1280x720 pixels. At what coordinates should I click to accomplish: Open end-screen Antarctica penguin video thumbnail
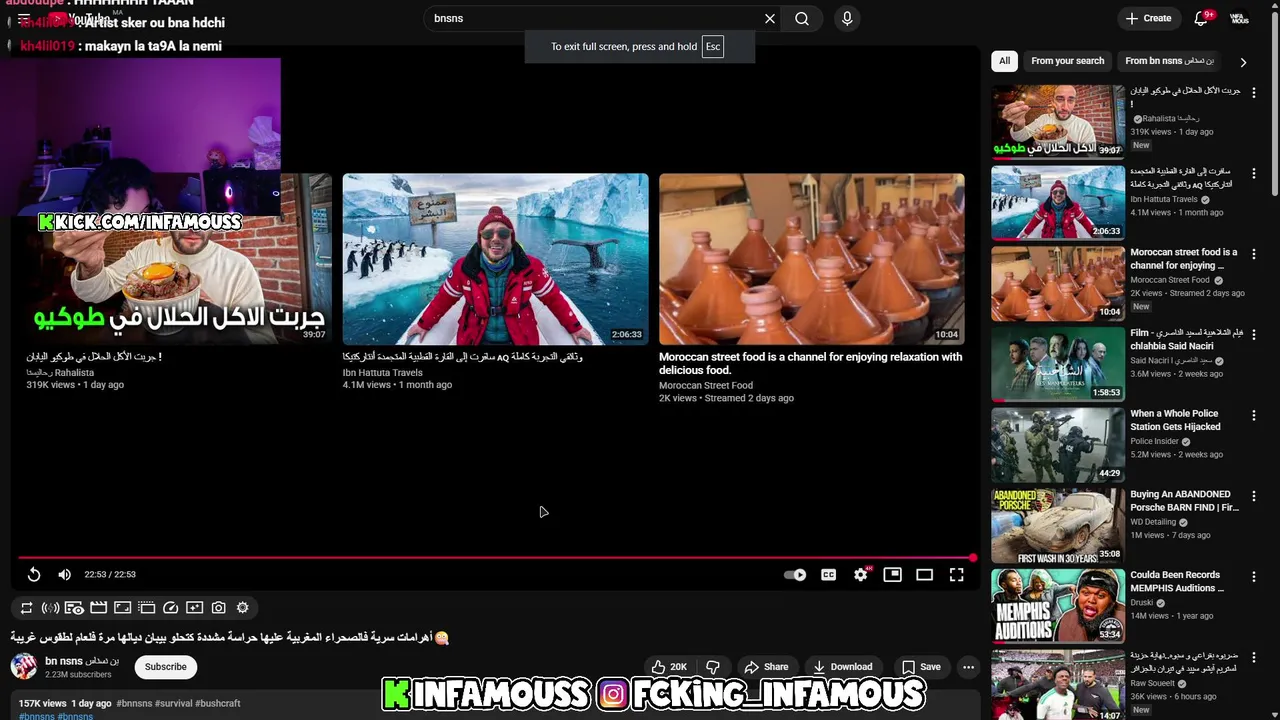(x=495, y=259)
